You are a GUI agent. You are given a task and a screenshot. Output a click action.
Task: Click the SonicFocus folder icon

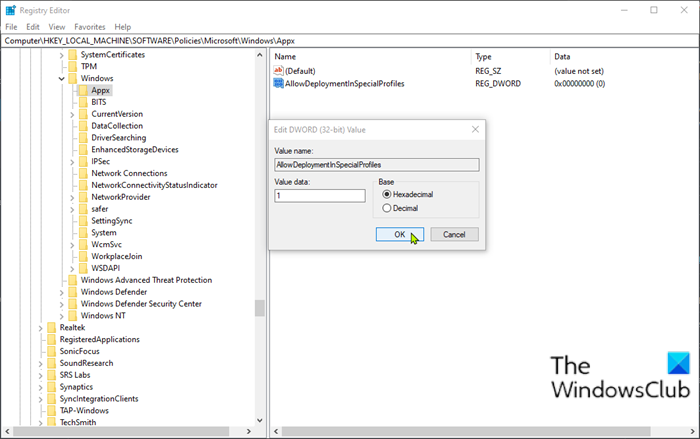[52, 351]
